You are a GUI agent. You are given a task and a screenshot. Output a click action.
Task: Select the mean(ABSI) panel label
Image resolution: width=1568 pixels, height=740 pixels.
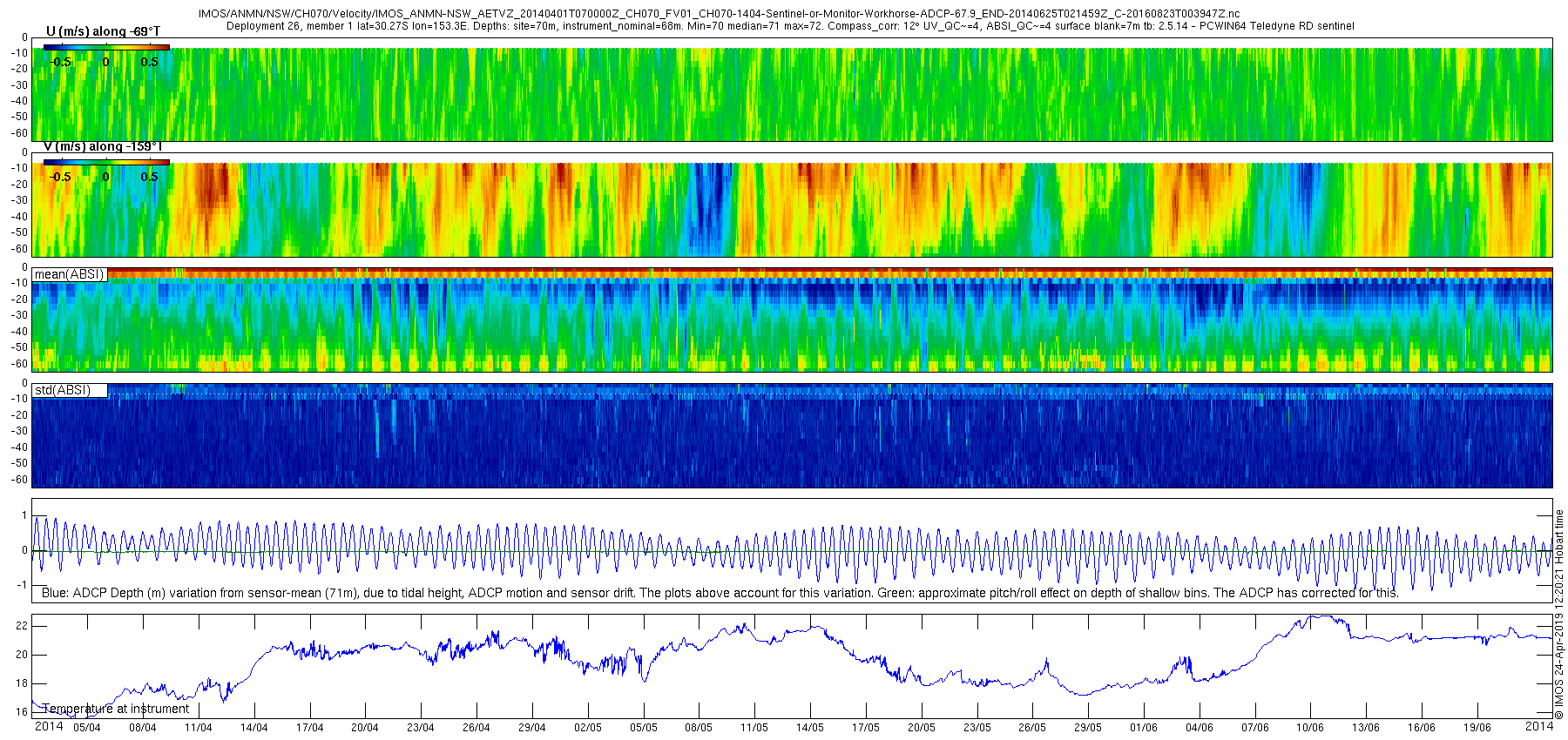tap(69, 274)
